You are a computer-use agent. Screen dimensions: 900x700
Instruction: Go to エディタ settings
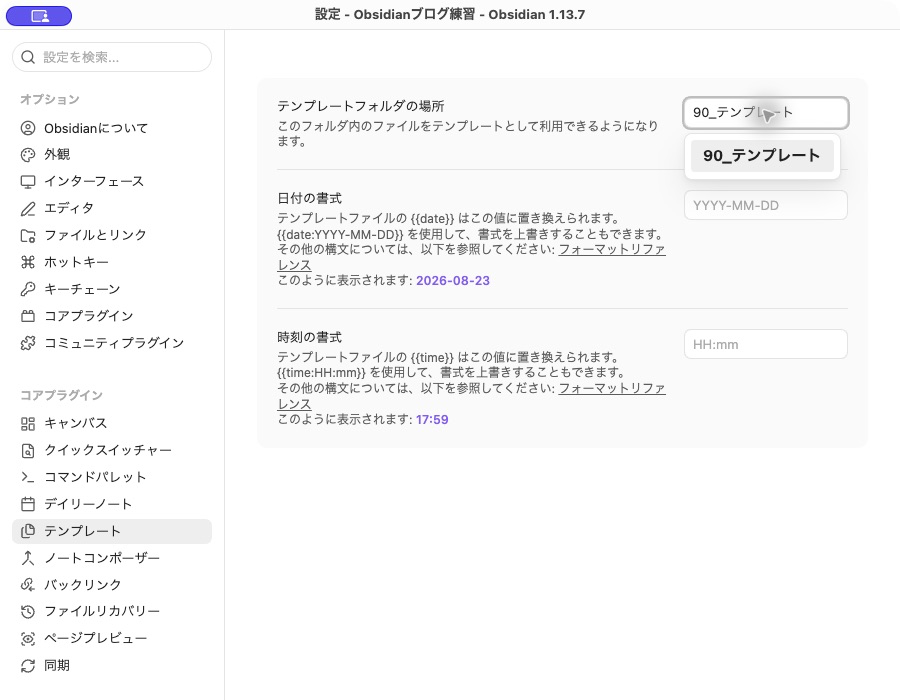(x=112, y=208)
